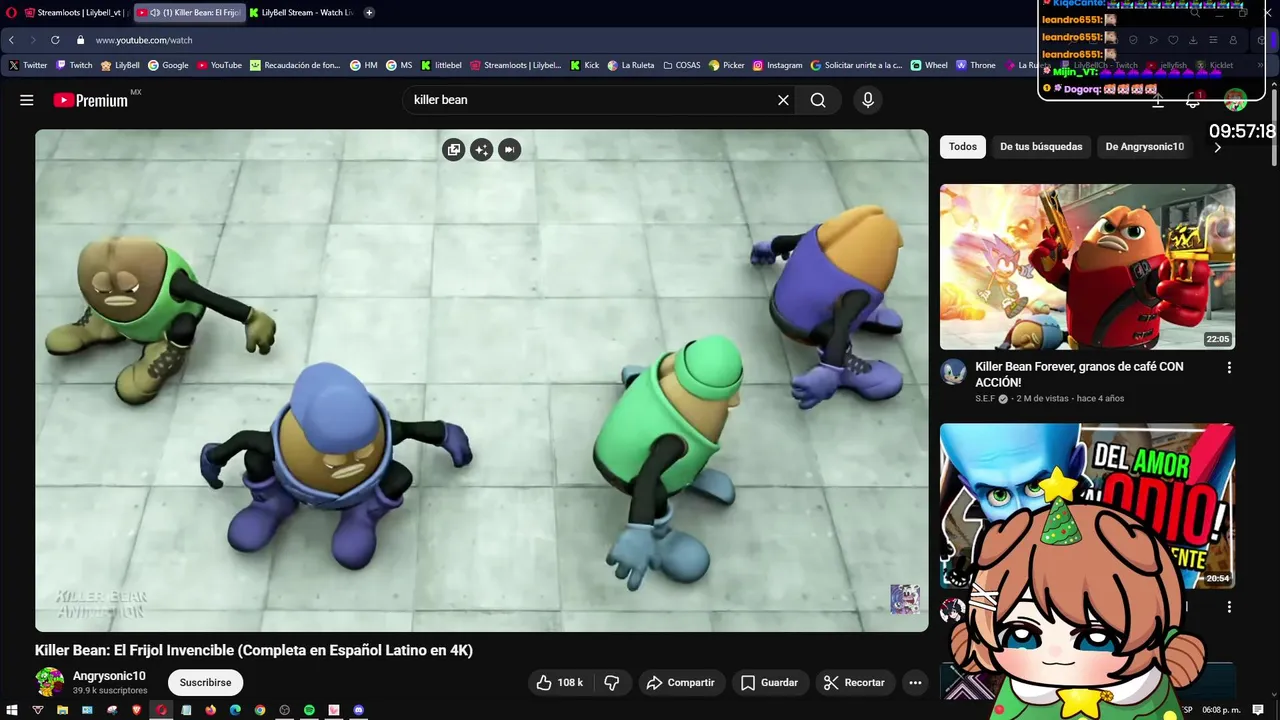
Task: Save the video with the Guardar button
Action: coord(769,683)
